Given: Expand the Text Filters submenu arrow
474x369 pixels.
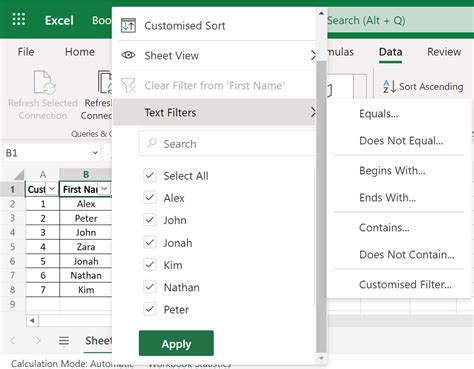Looking at the screenshot, I should click(313, 112).
